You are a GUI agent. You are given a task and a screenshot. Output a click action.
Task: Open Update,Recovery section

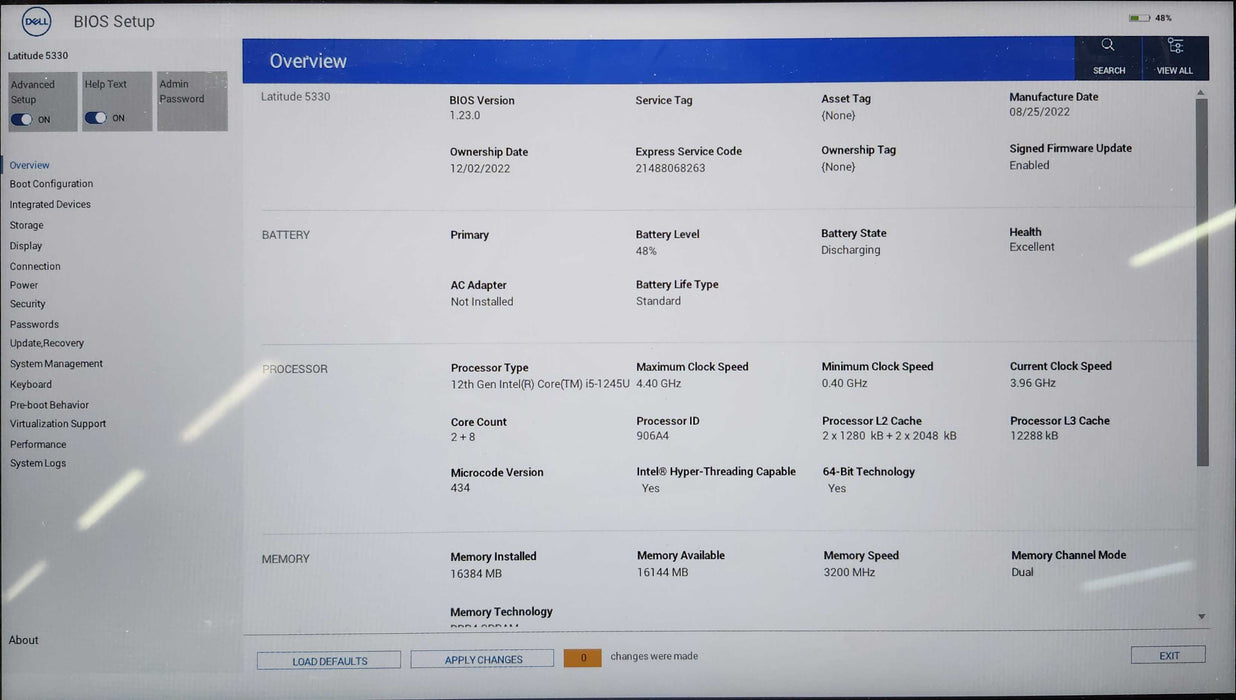pyautogui.click(x=47, y=343)
